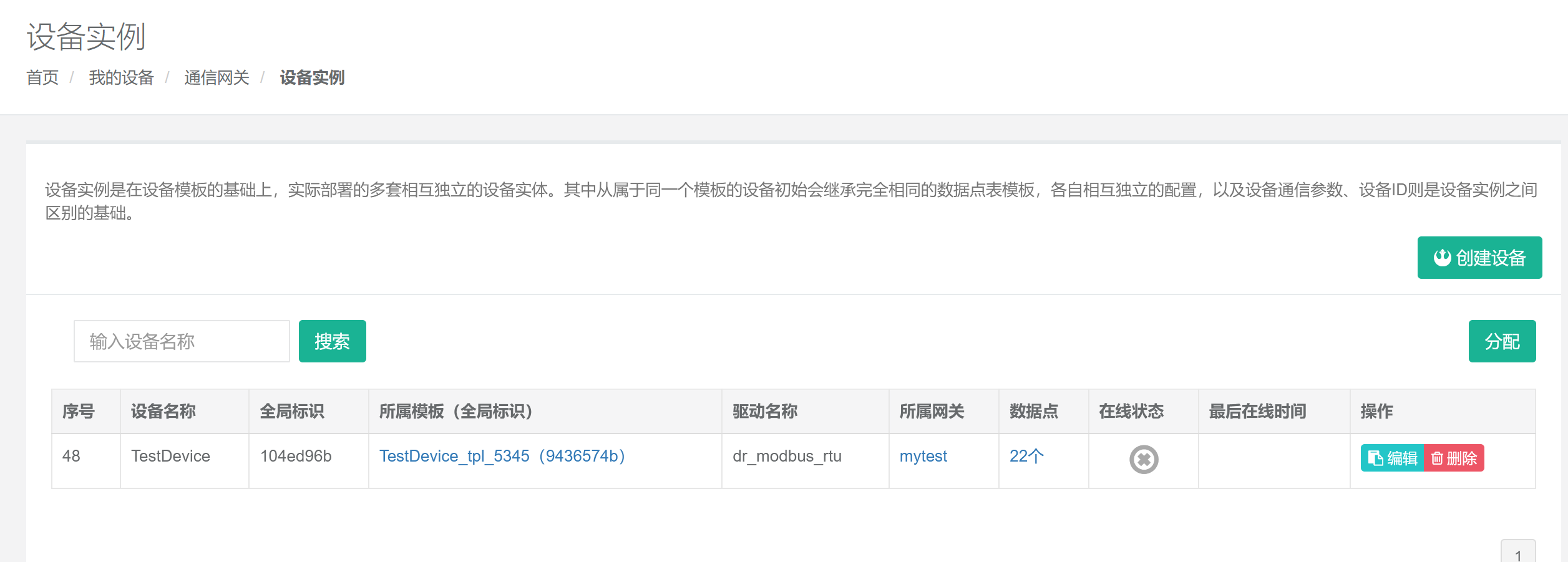Click the 最后在线时间 column header
Screen dimensions: 1568x562
[1257, 411]
